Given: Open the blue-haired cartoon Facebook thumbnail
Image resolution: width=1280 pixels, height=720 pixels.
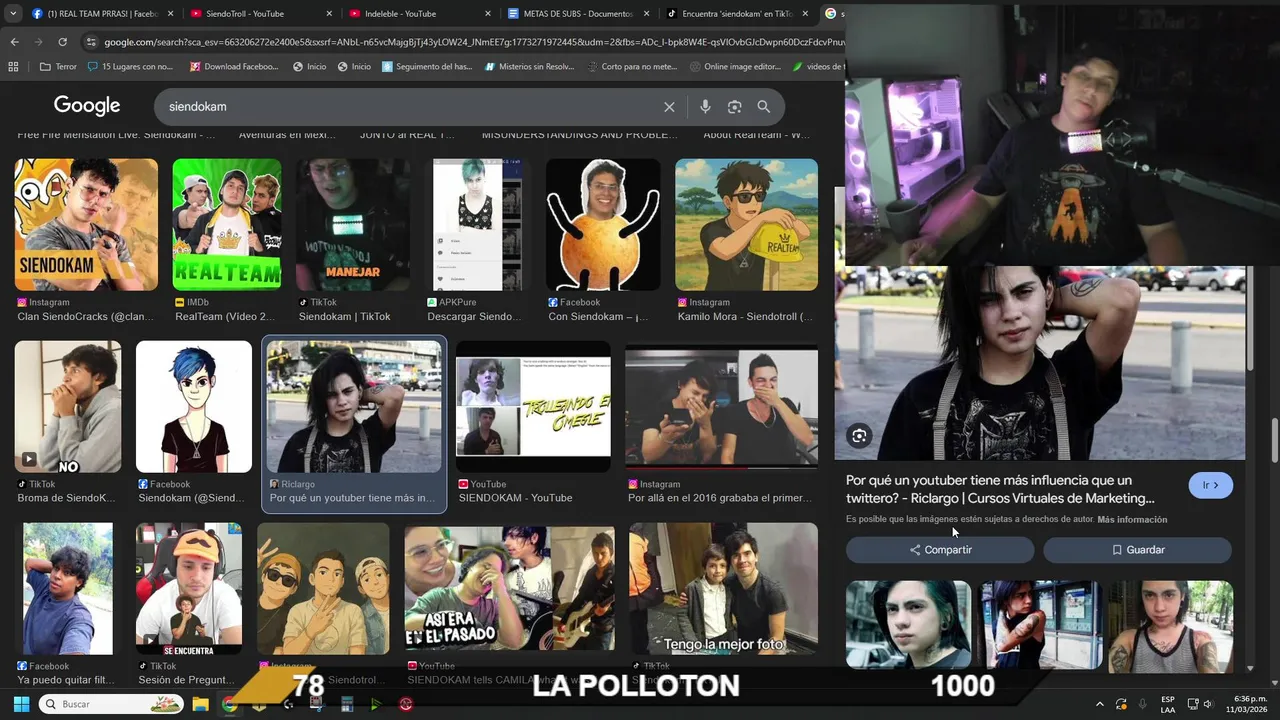Looking at the screenshot, I should (194, 407).
